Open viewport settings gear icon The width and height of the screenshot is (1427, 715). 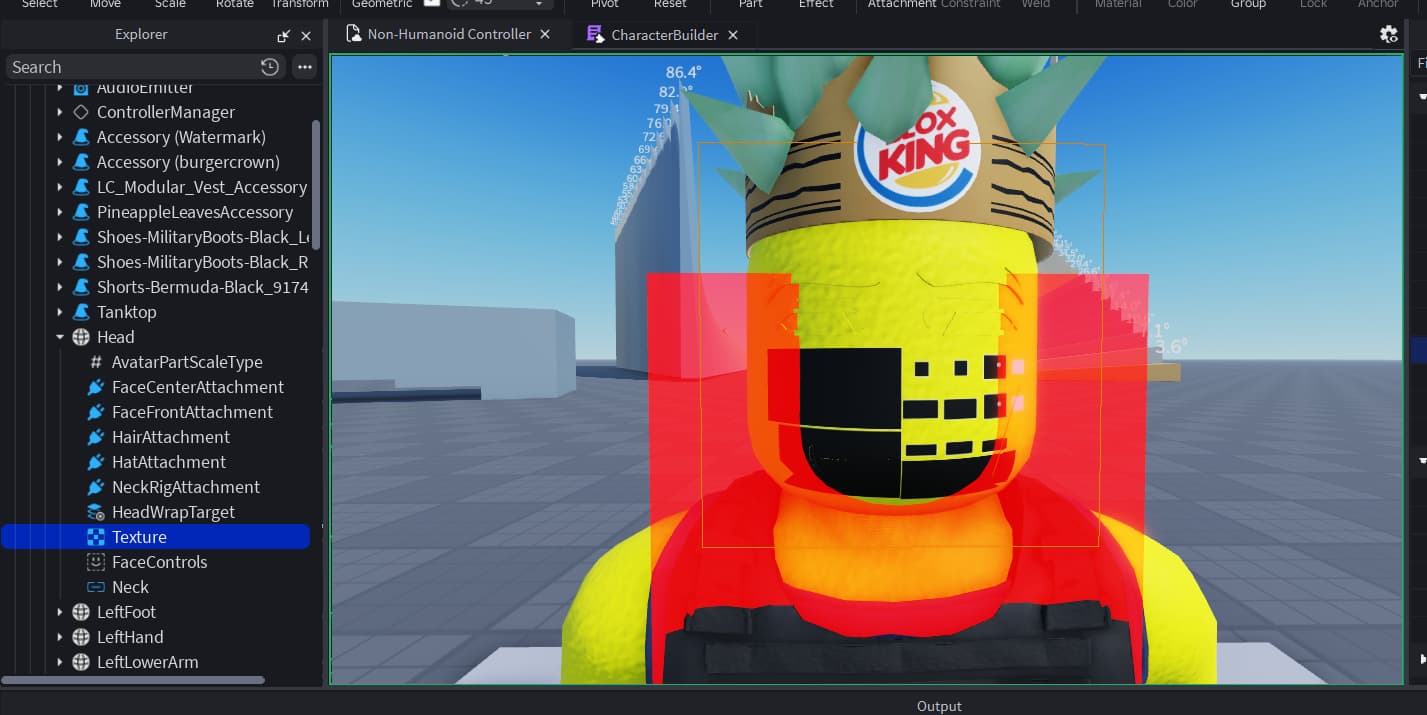[1388, 34]
